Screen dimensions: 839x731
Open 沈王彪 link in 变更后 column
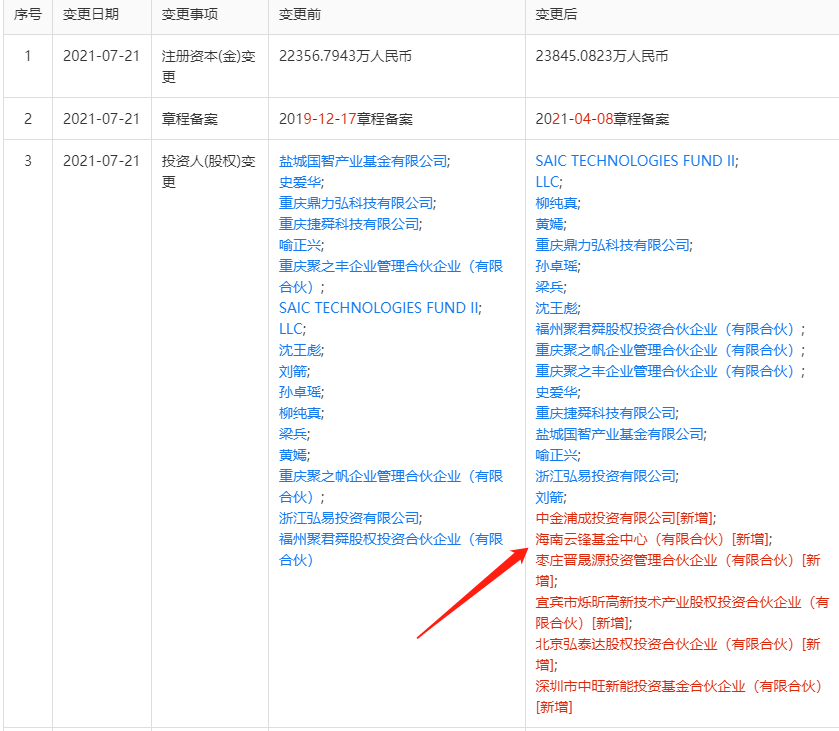[556, 308]
